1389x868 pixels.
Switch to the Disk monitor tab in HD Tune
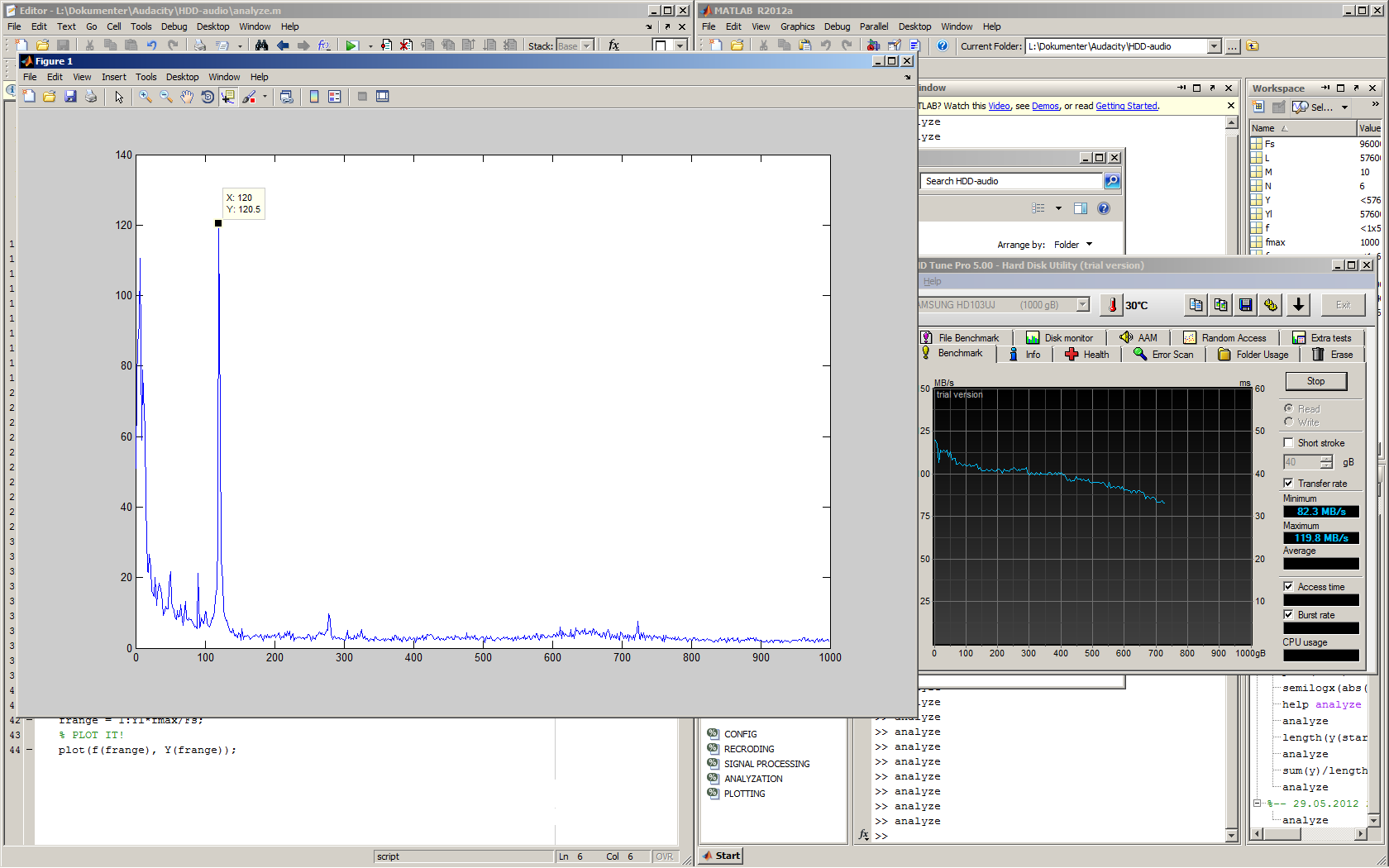coord(1060,338)
